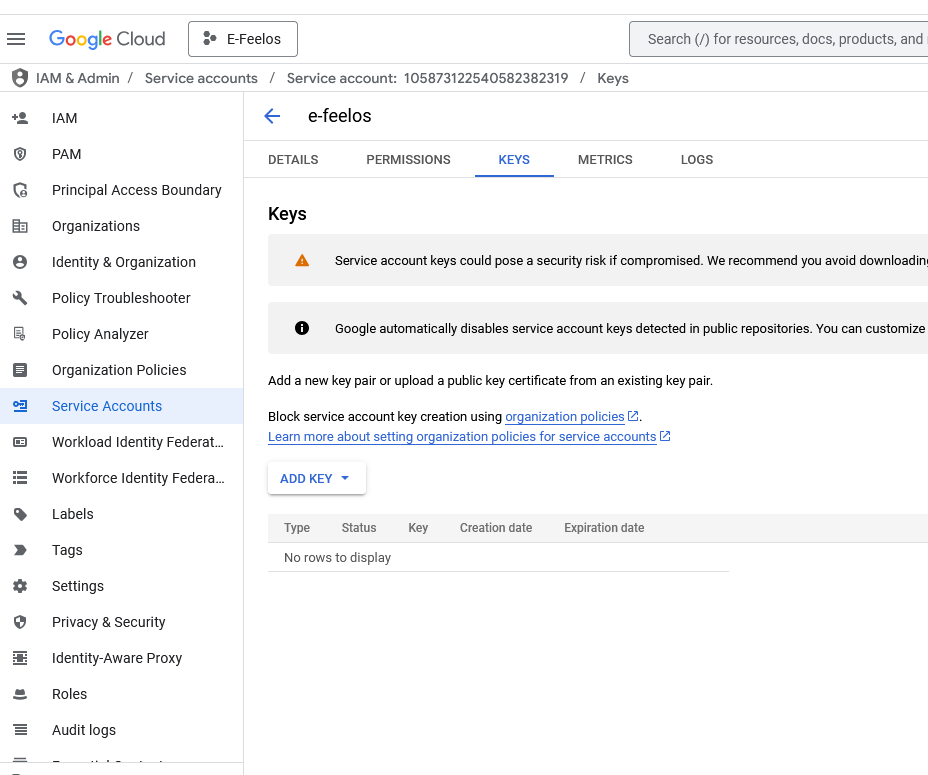Select Workload Identity Federation in sidebar

tap(138, 442)
